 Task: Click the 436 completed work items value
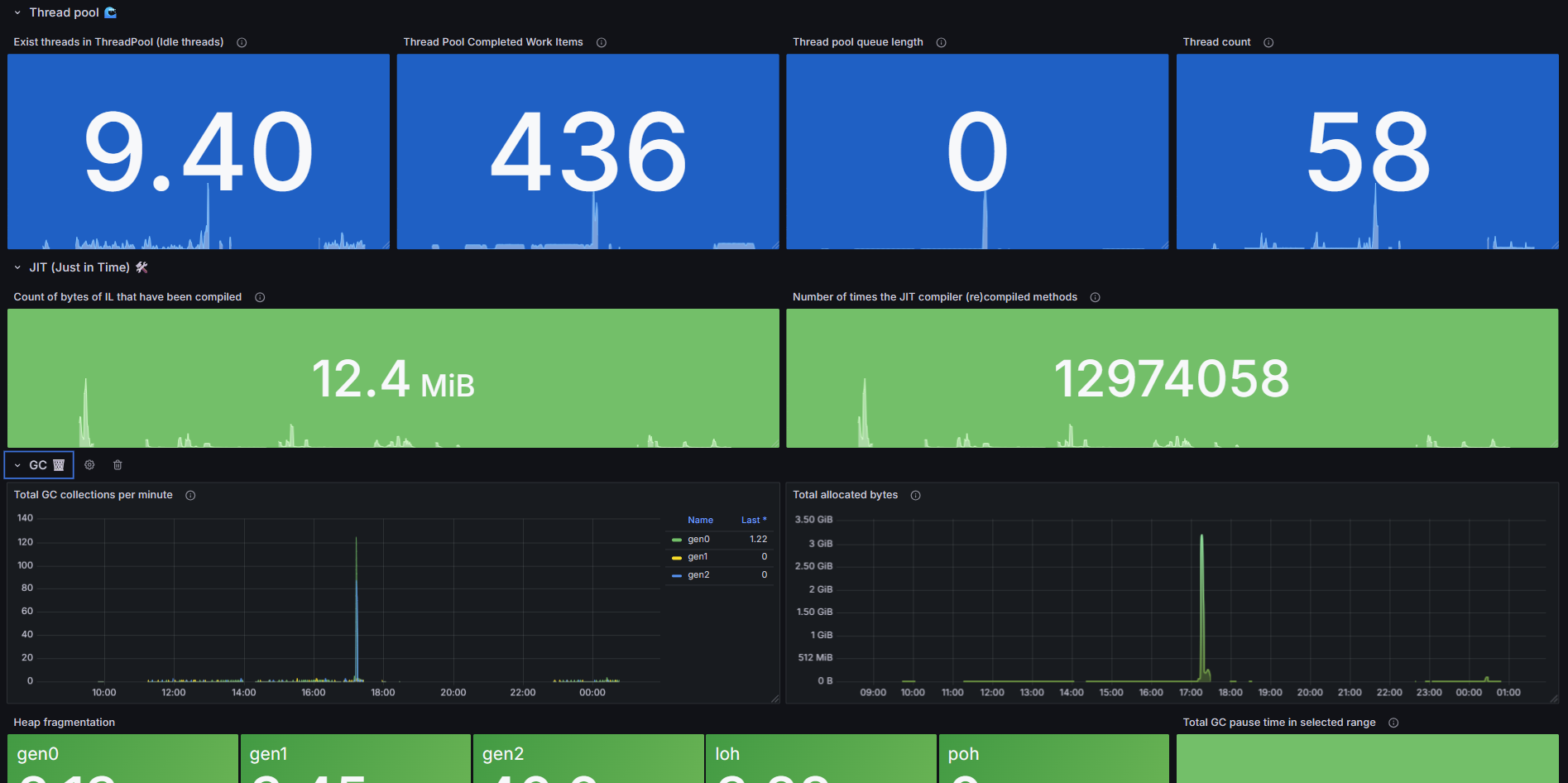click(x=588, y=152)
